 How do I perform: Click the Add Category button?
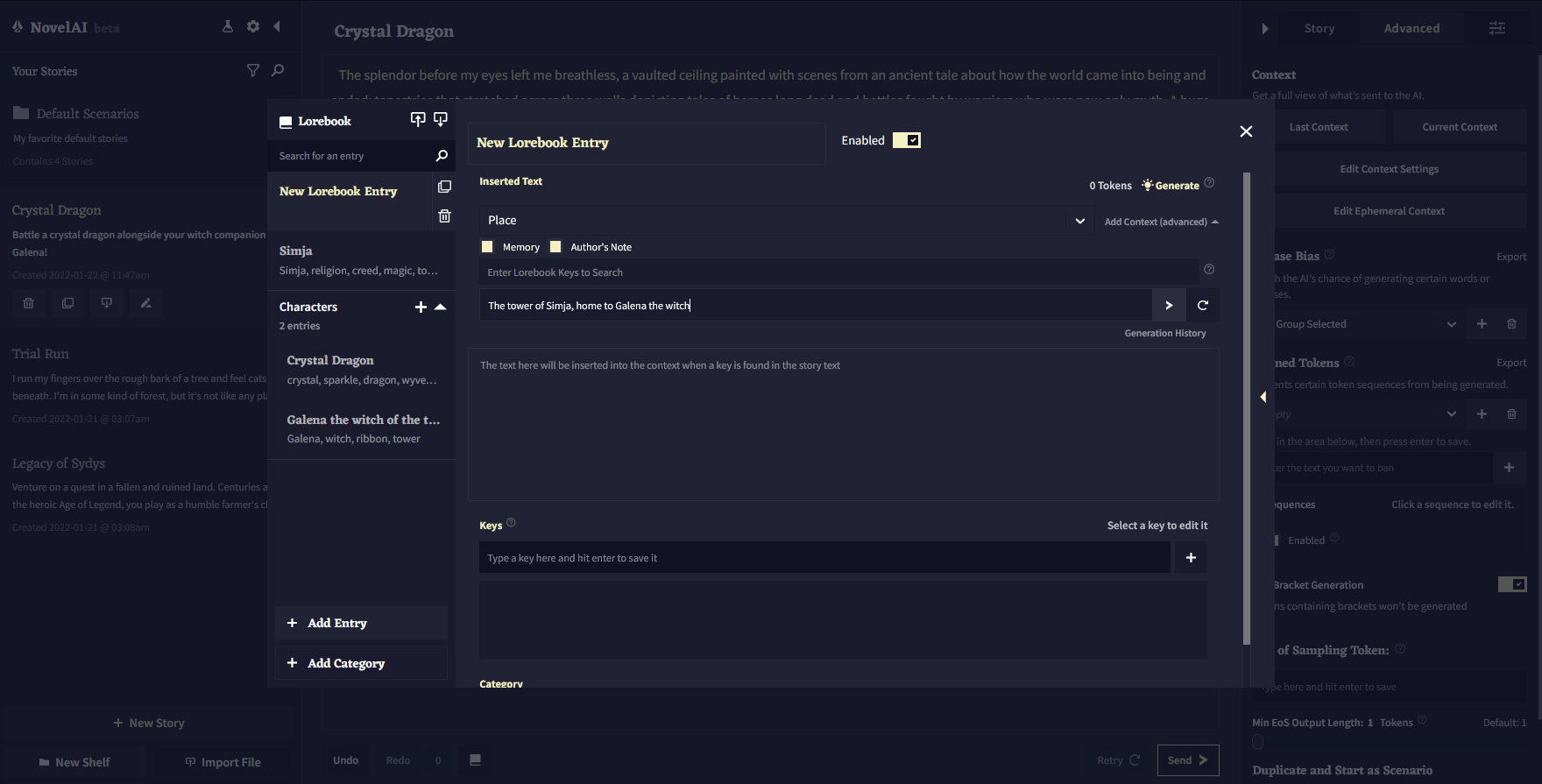tap(361, 663)
